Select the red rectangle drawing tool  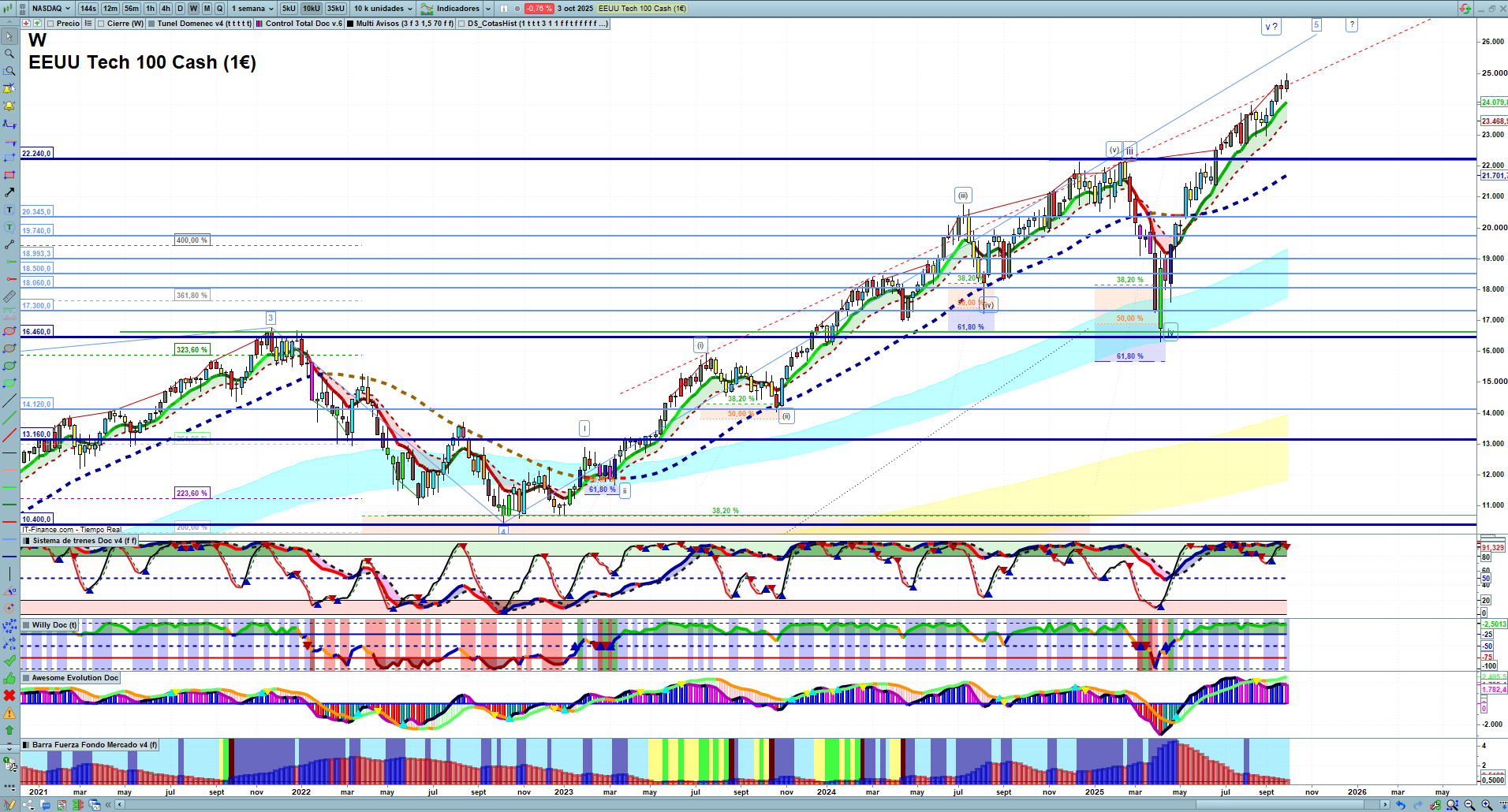pos(9,175)
